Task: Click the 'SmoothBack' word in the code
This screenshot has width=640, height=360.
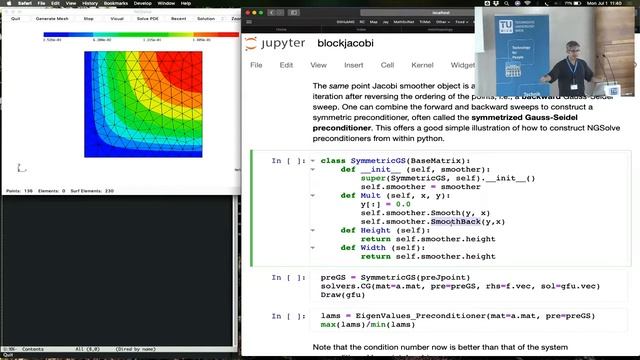Action: point(456,222)
